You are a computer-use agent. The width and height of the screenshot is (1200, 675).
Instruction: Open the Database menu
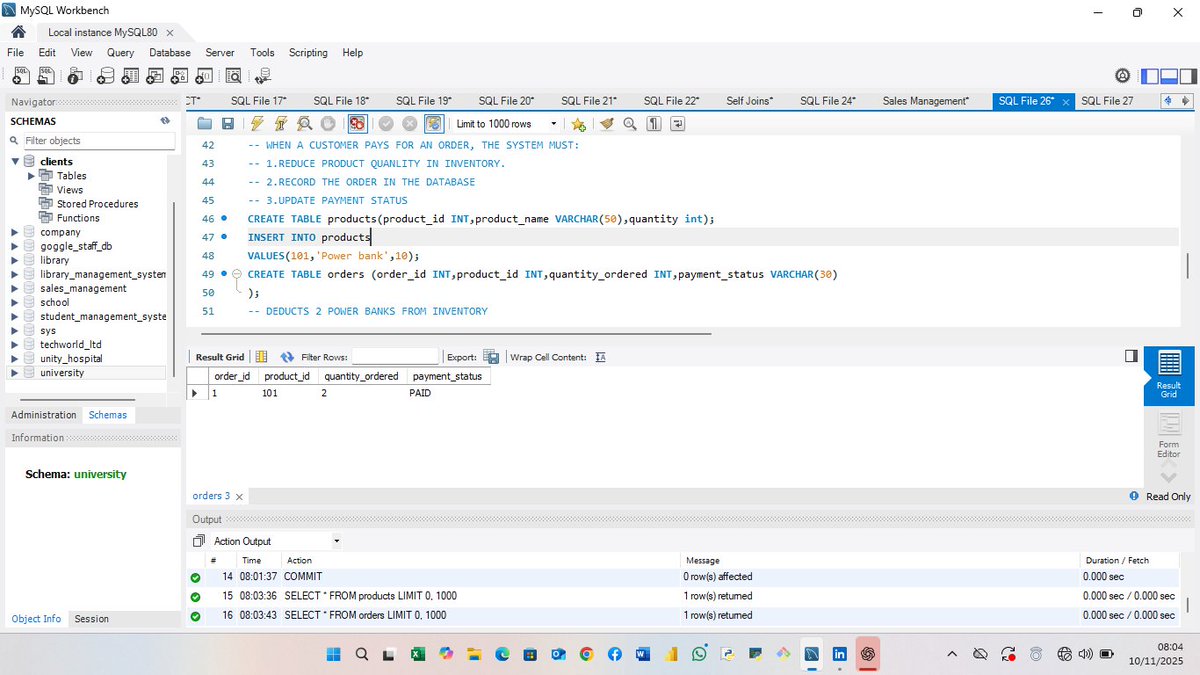pos(169,53)
